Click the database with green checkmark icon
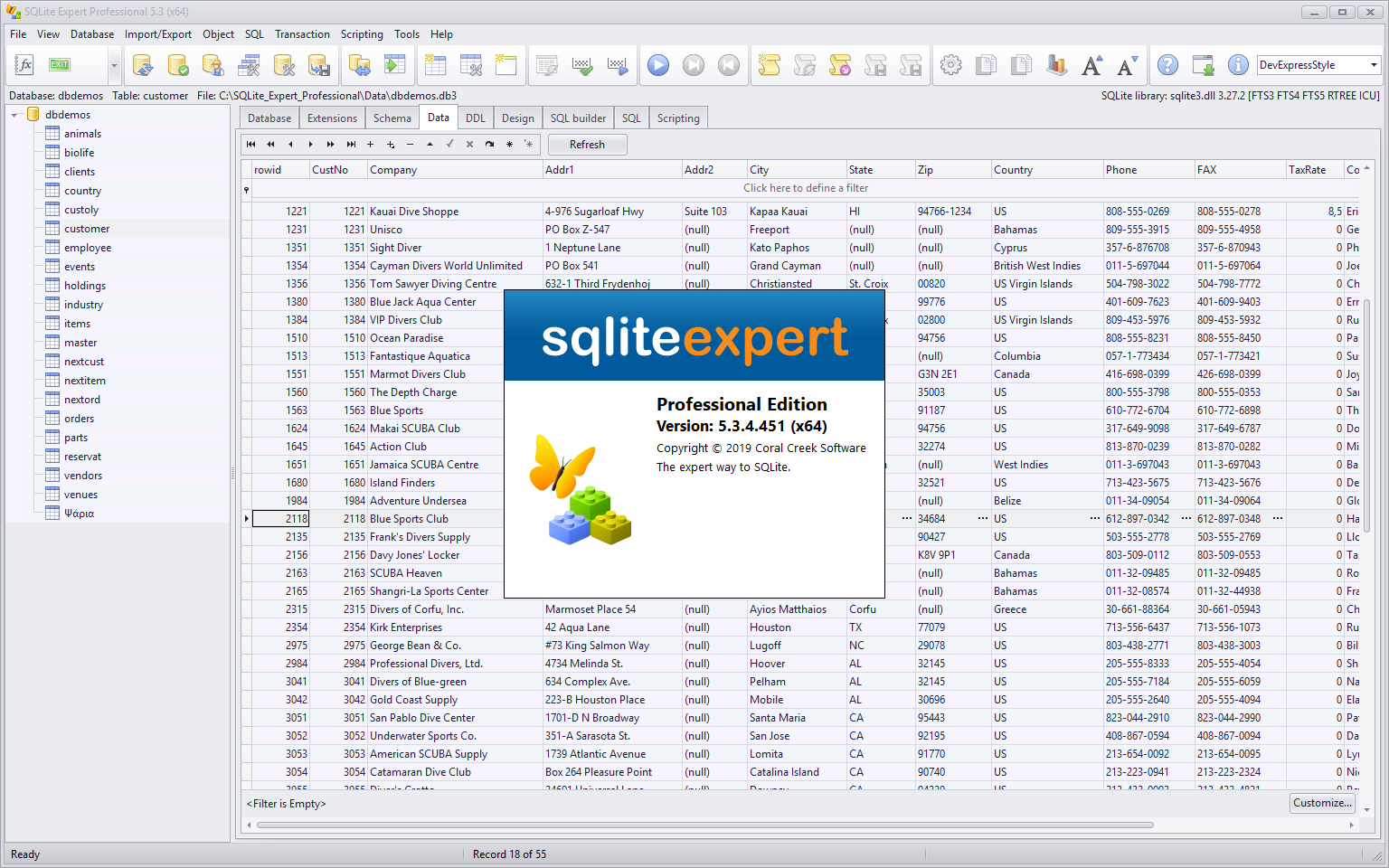 [x=178, y=65]
